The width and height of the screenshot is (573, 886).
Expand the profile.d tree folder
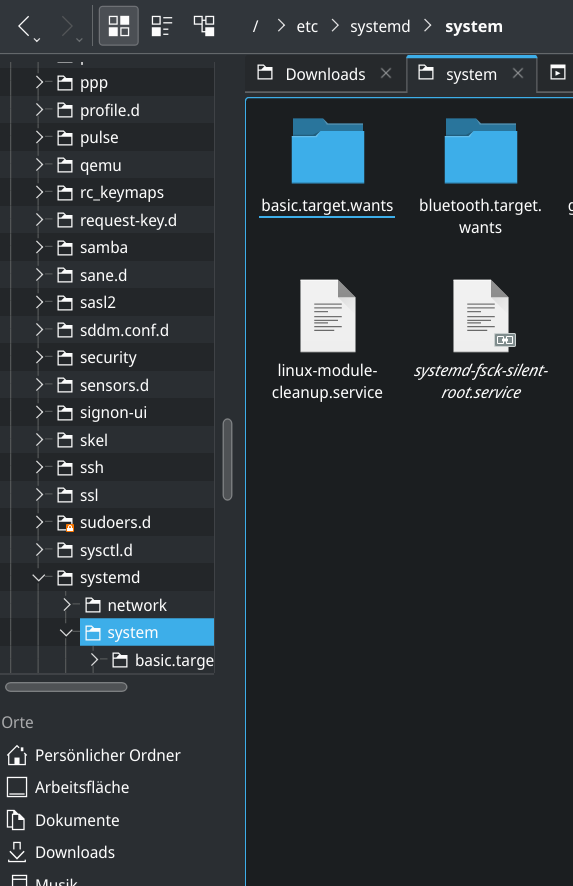point(39,110)
